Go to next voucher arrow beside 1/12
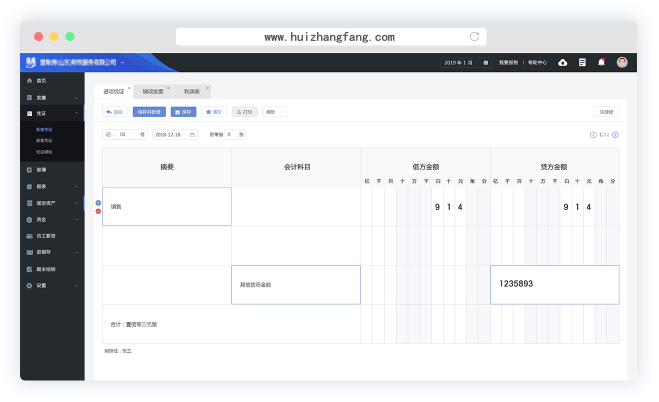The image size is (659, 402). 615,135
